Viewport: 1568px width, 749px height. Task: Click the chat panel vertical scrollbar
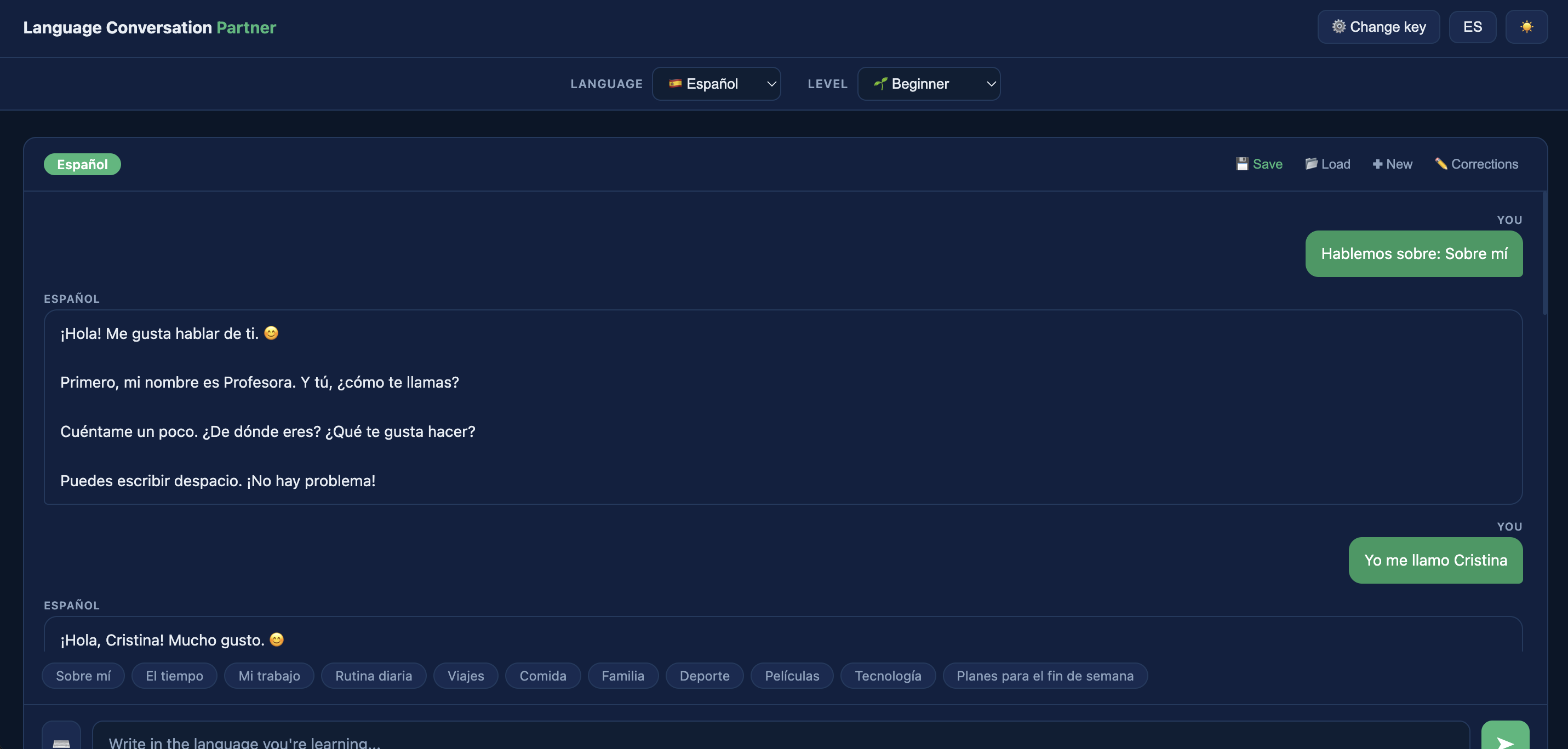click(1545, 253)
